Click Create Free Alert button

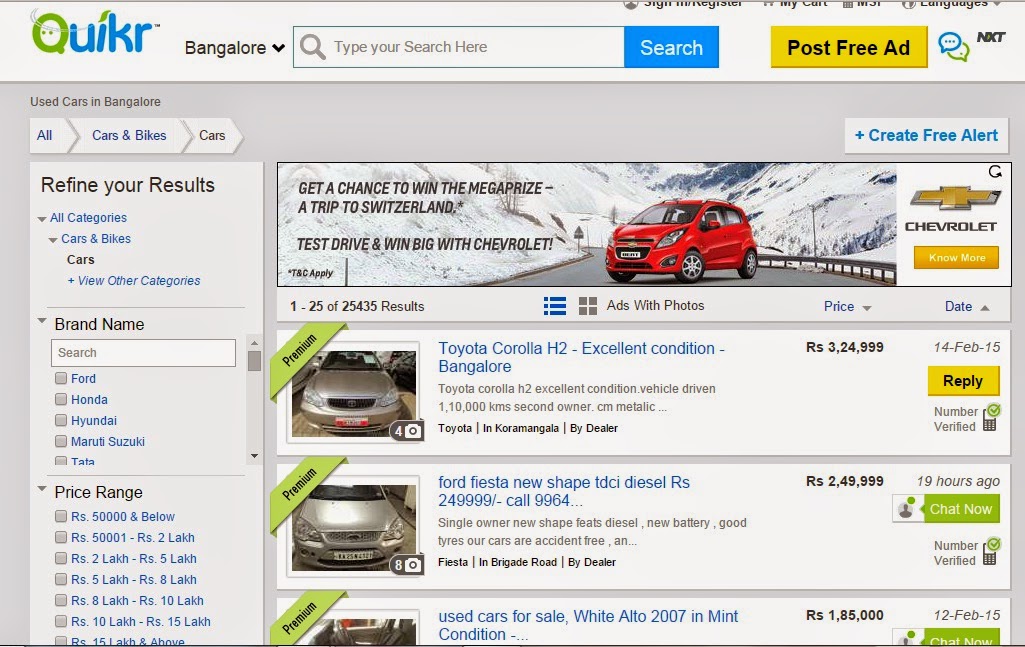tap(926, 135)
